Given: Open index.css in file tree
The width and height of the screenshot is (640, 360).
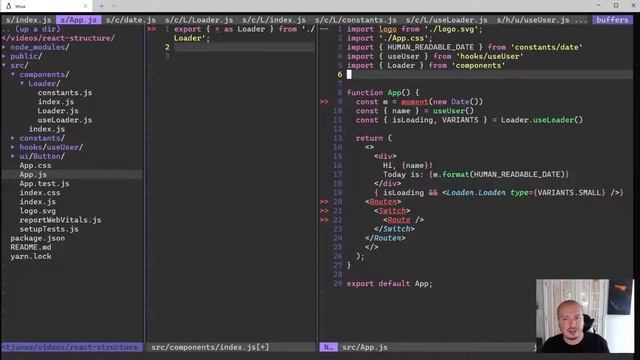Looking at the screenshot, I should pos(40,193).
